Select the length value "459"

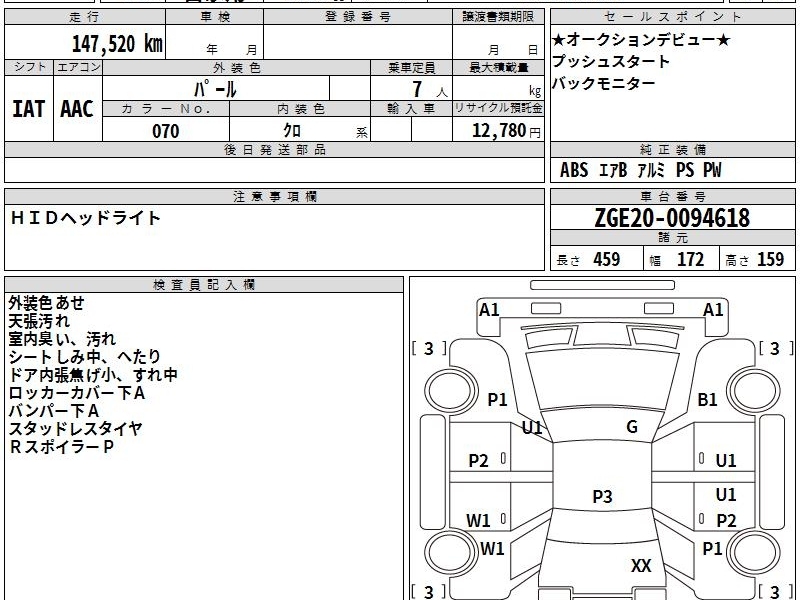point(607,259)
